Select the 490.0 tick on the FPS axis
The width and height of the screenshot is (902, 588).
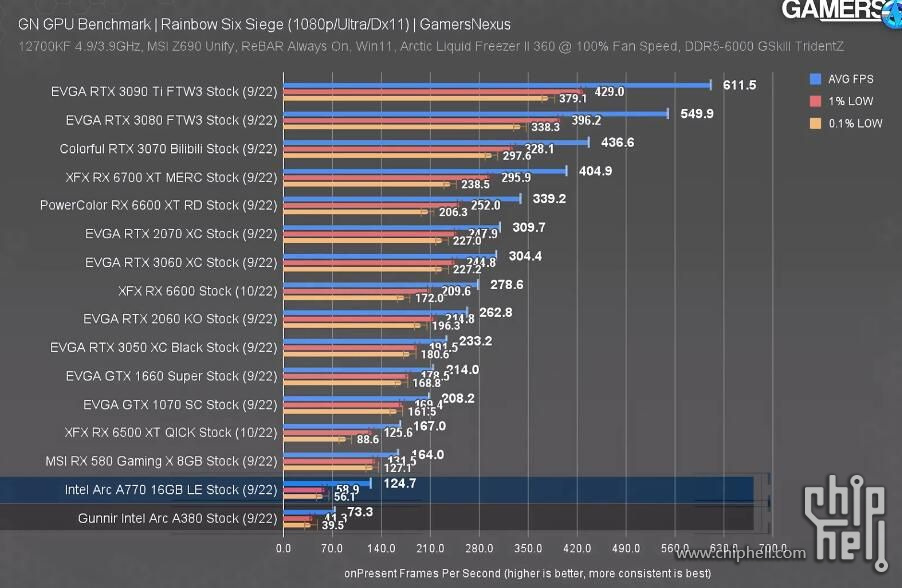point(626,548)
